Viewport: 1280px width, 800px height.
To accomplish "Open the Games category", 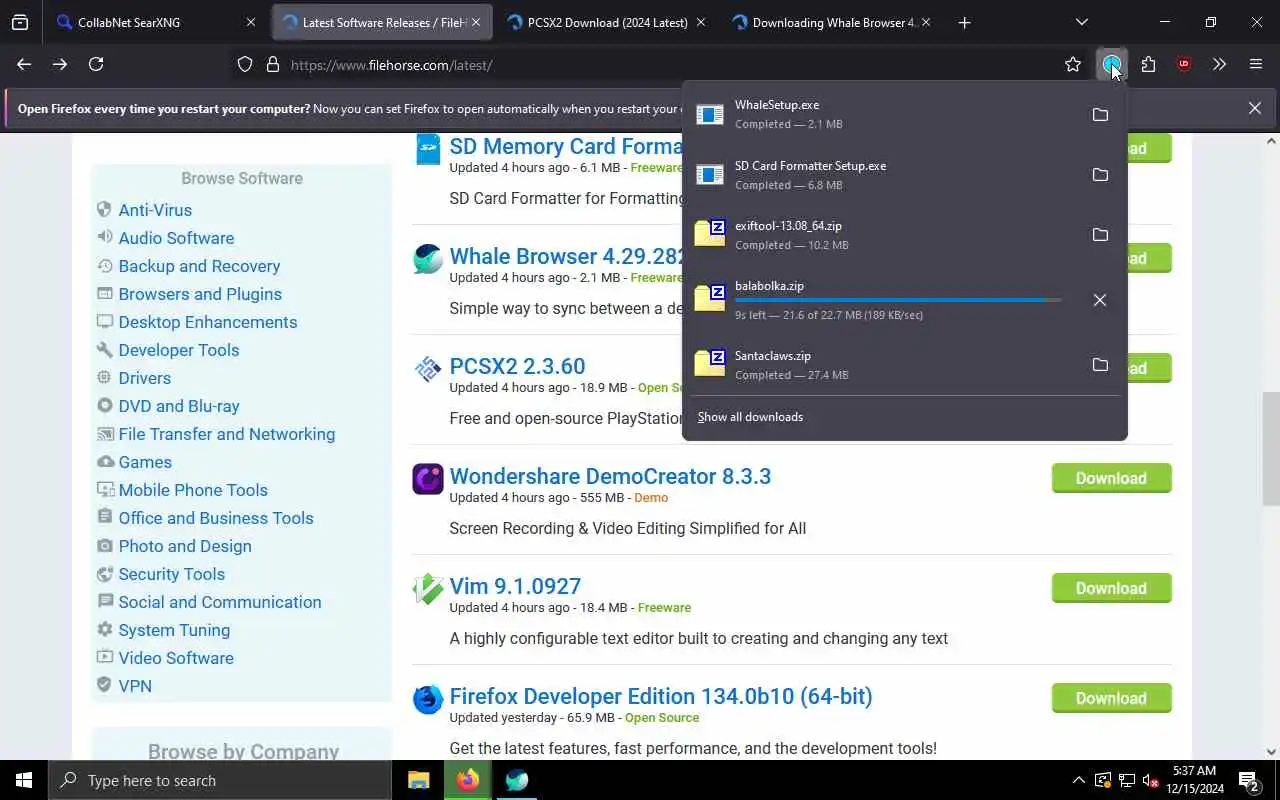I will (x=145, y=462).
